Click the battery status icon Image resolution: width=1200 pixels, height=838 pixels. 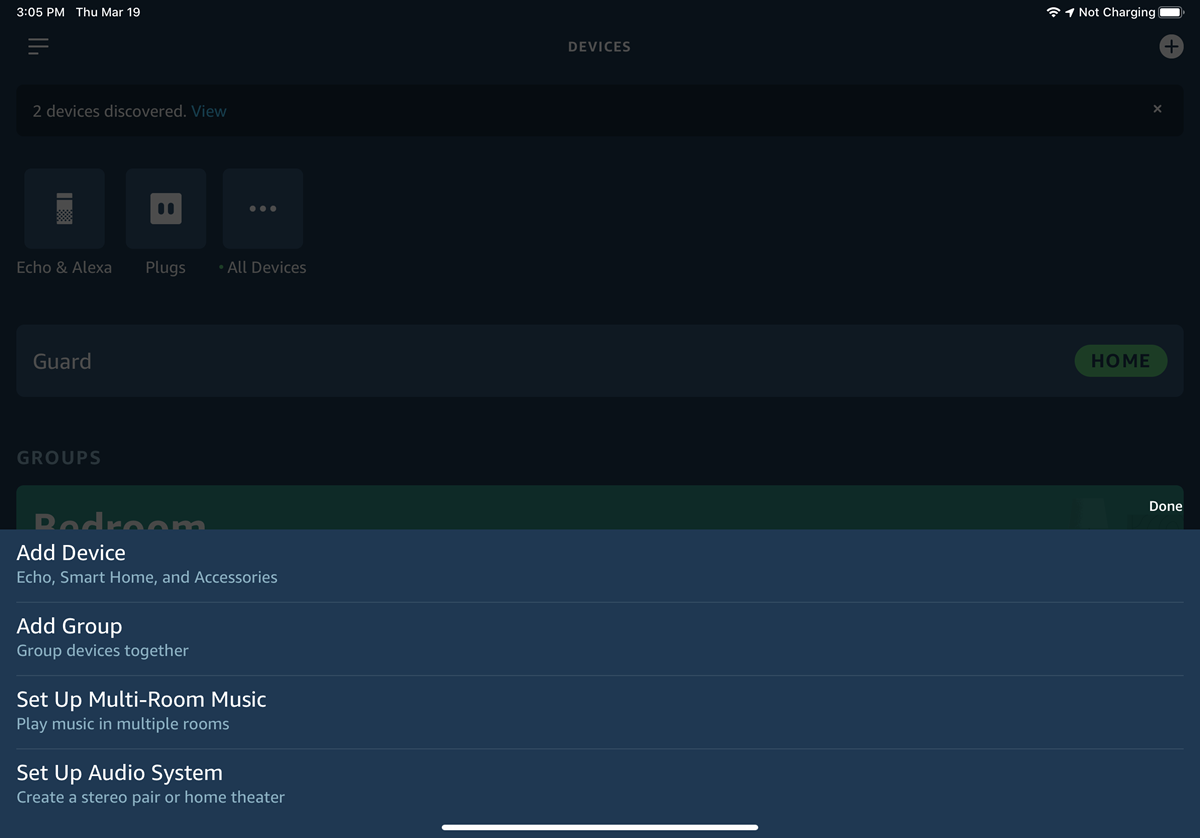1171,12
